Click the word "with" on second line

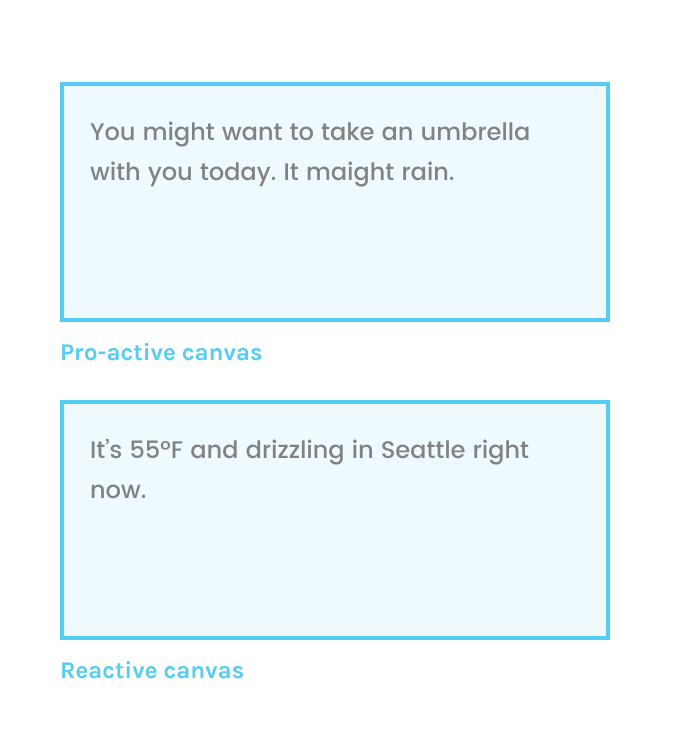pos(115,172)
